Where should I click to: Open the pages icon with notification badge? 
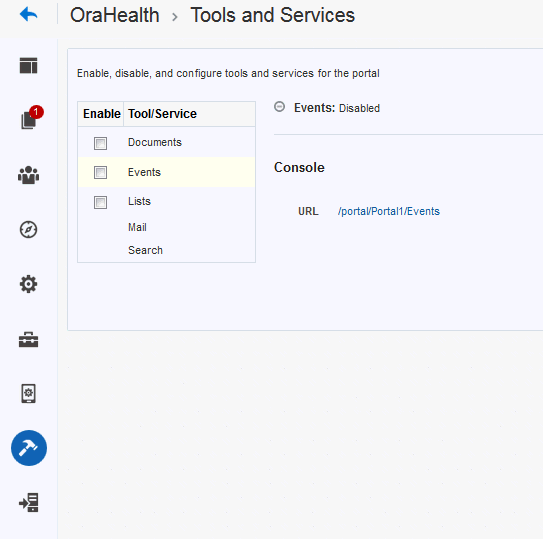[x=31, y=118]
